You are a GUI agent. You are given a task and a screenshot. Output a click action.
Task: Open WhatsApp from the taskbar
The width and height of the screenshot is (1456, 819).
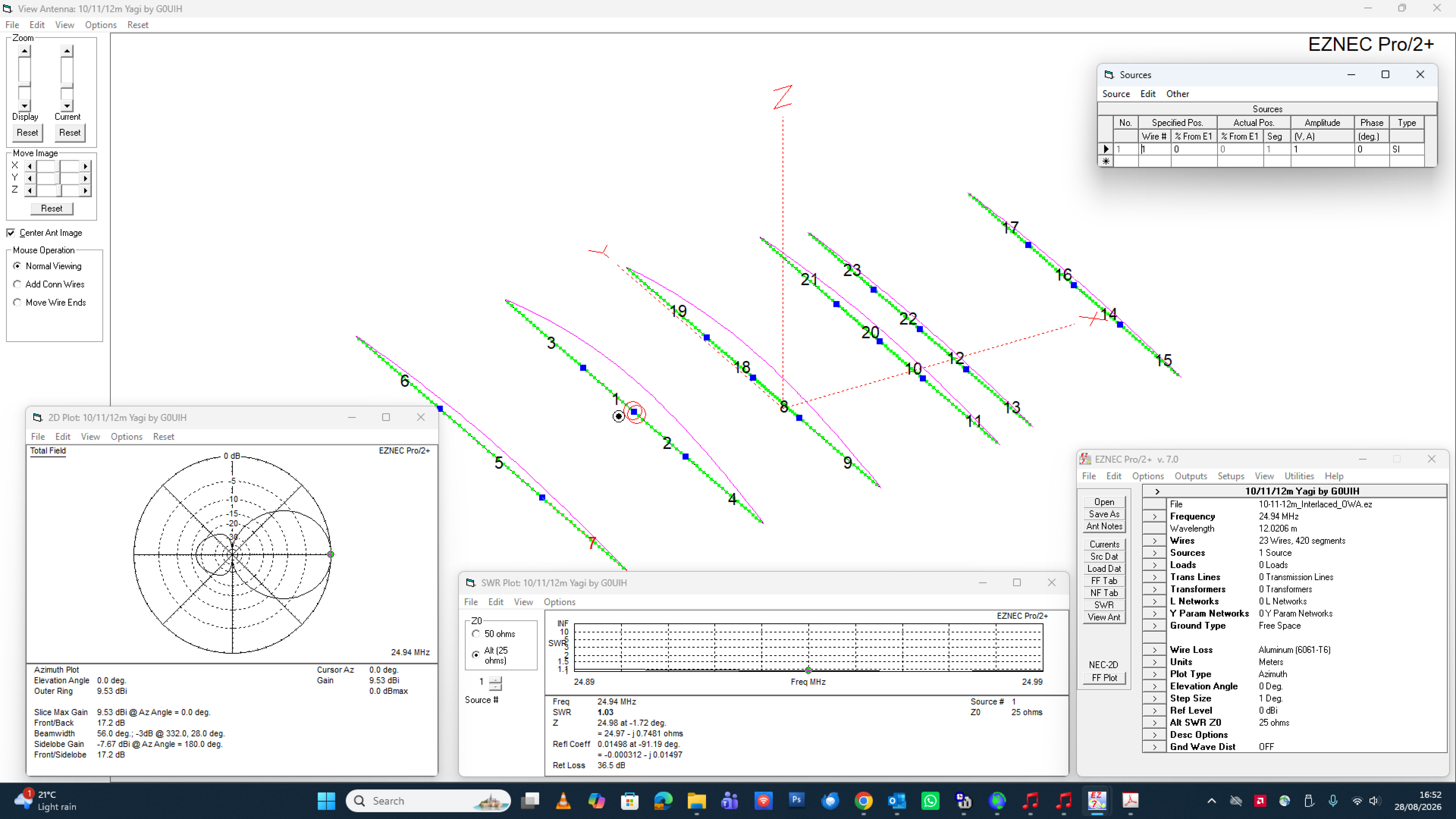[930, 800]
